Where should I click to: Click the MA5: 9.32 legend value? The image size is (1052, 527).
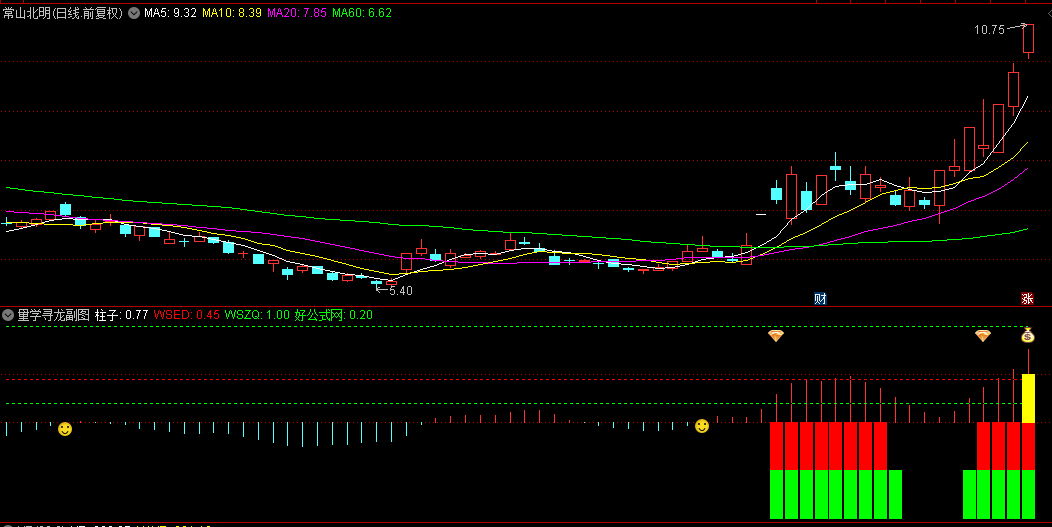click(170, 13)
